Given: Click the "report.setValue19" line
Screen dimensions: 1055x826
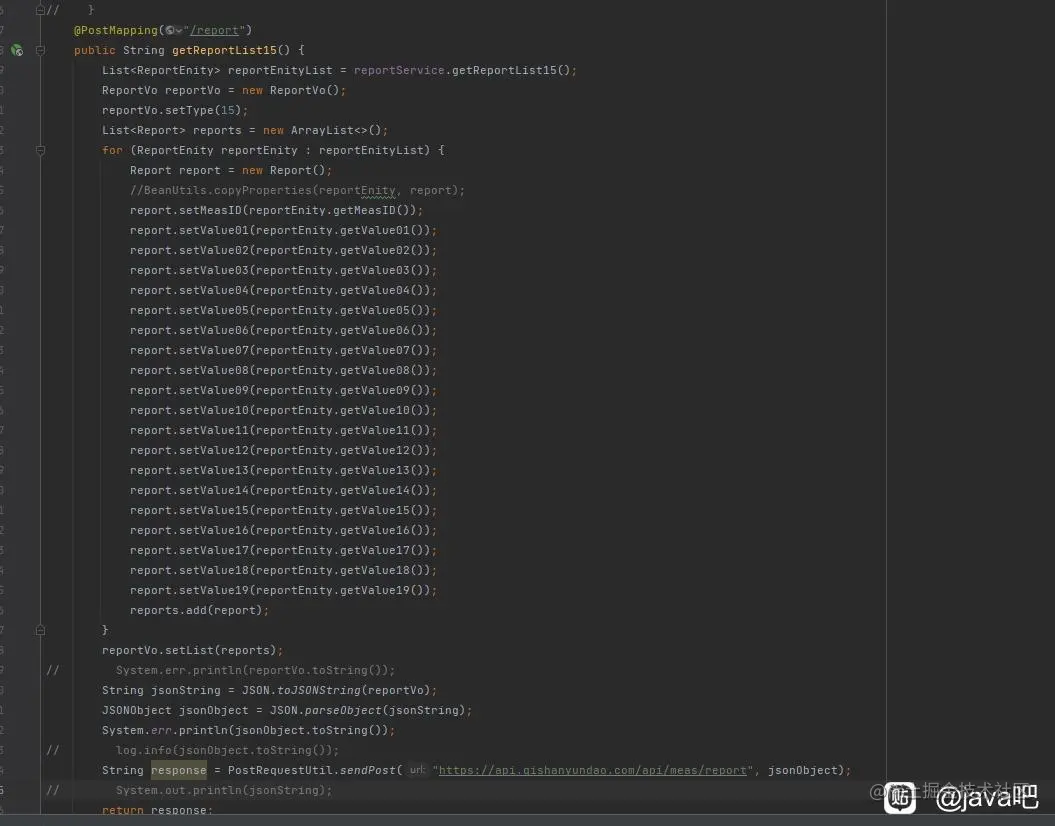Looking at the screenshot, I should coord(283,591).
